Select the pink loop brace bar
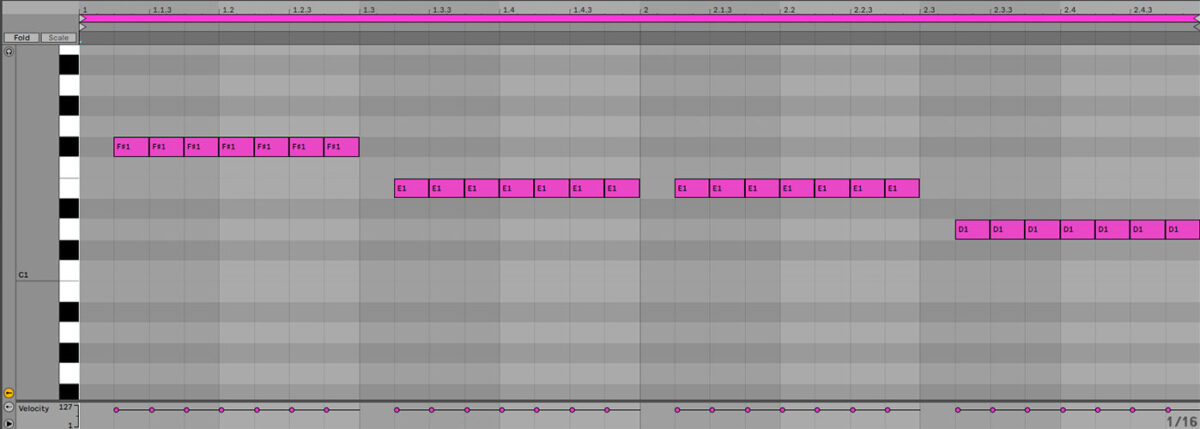The height and width of the screenshot is (429, 1200). pos(640,18)
